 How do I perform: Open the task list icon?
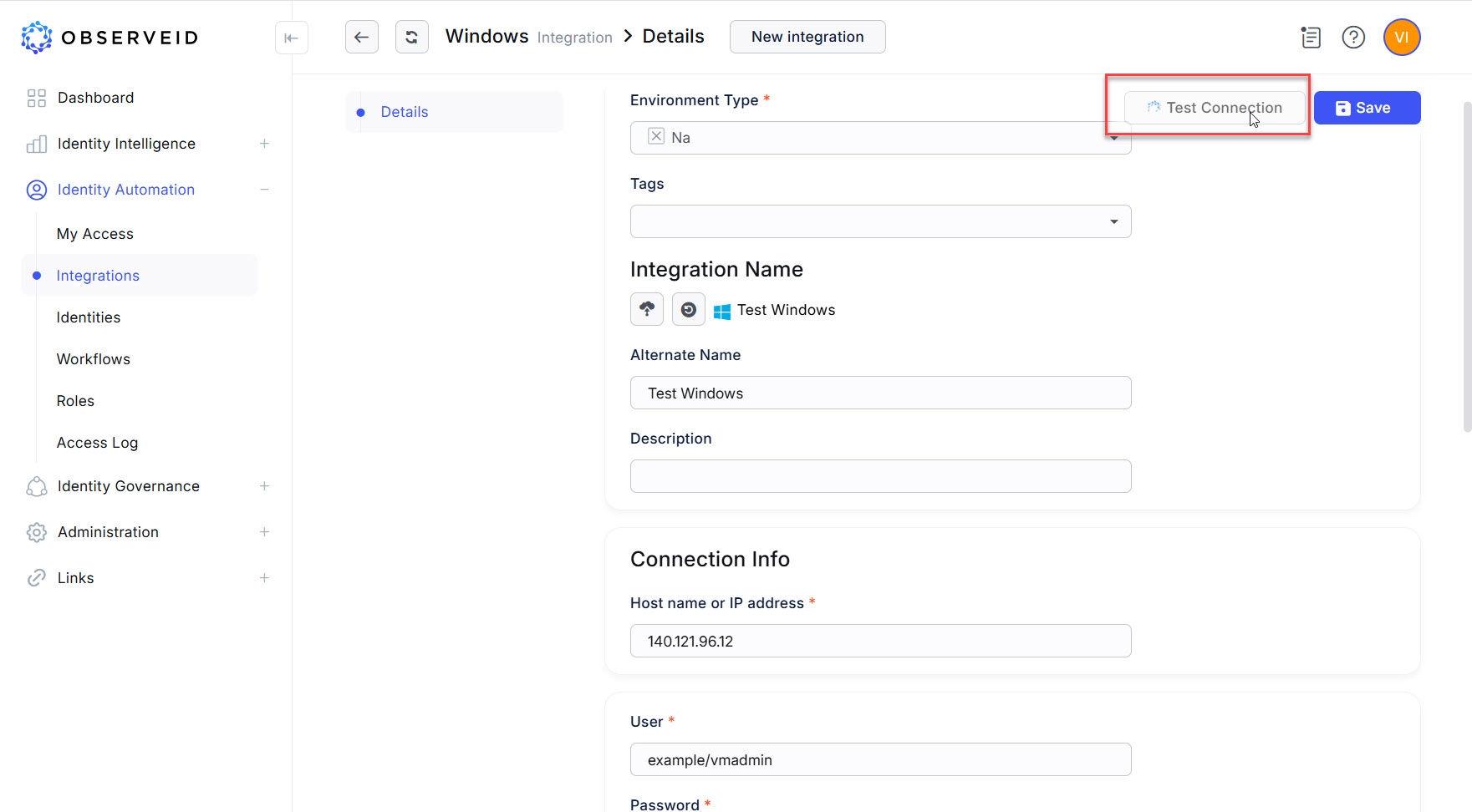1311,38
